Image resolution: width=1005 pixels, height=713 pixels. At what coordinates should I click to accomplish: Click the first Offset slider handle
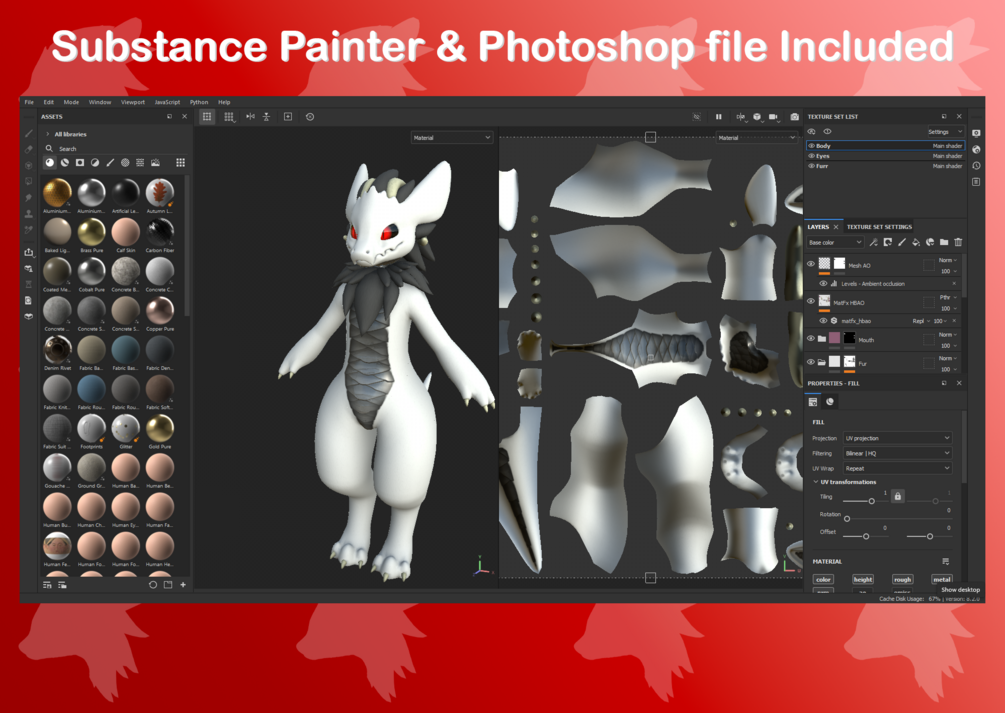tap(866, 537)
